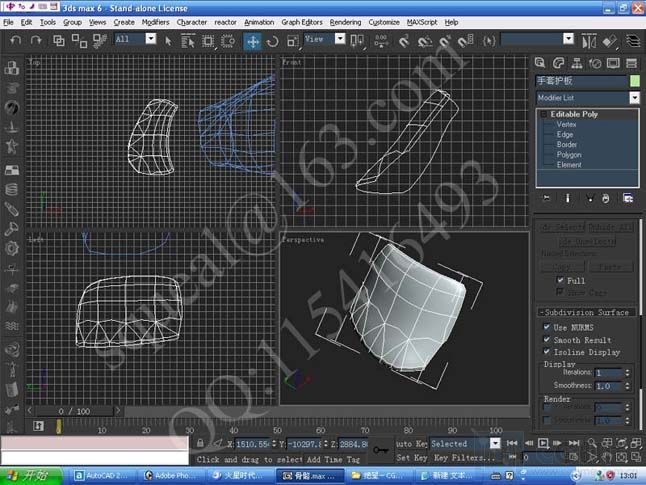Toggle Isoline Display checkbox
The width and height of the screenshot is (646, 485).
coord(547,352)
